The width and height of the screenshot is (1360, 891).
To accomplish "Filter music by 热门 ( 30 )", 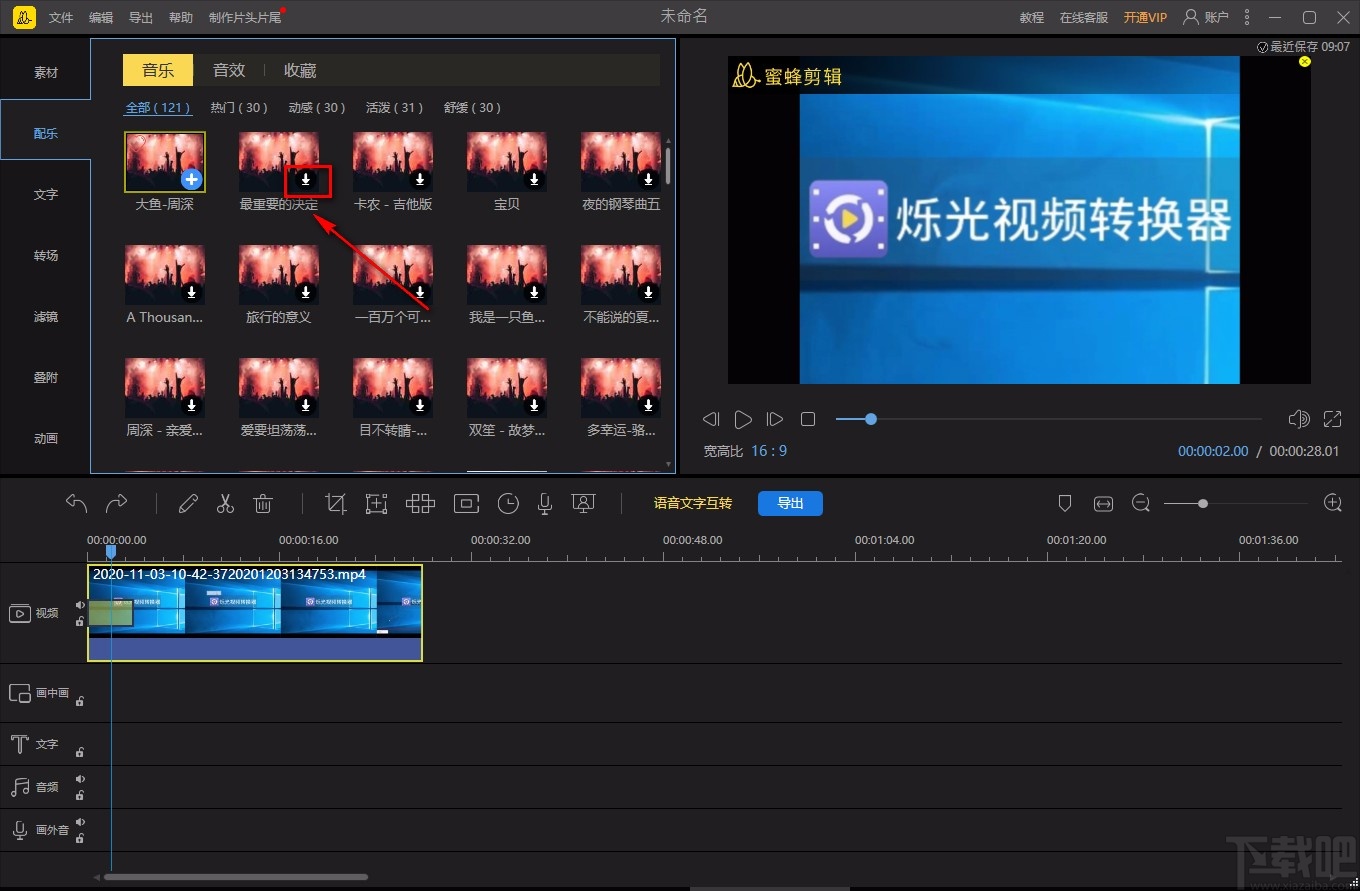I will [239, 108].
